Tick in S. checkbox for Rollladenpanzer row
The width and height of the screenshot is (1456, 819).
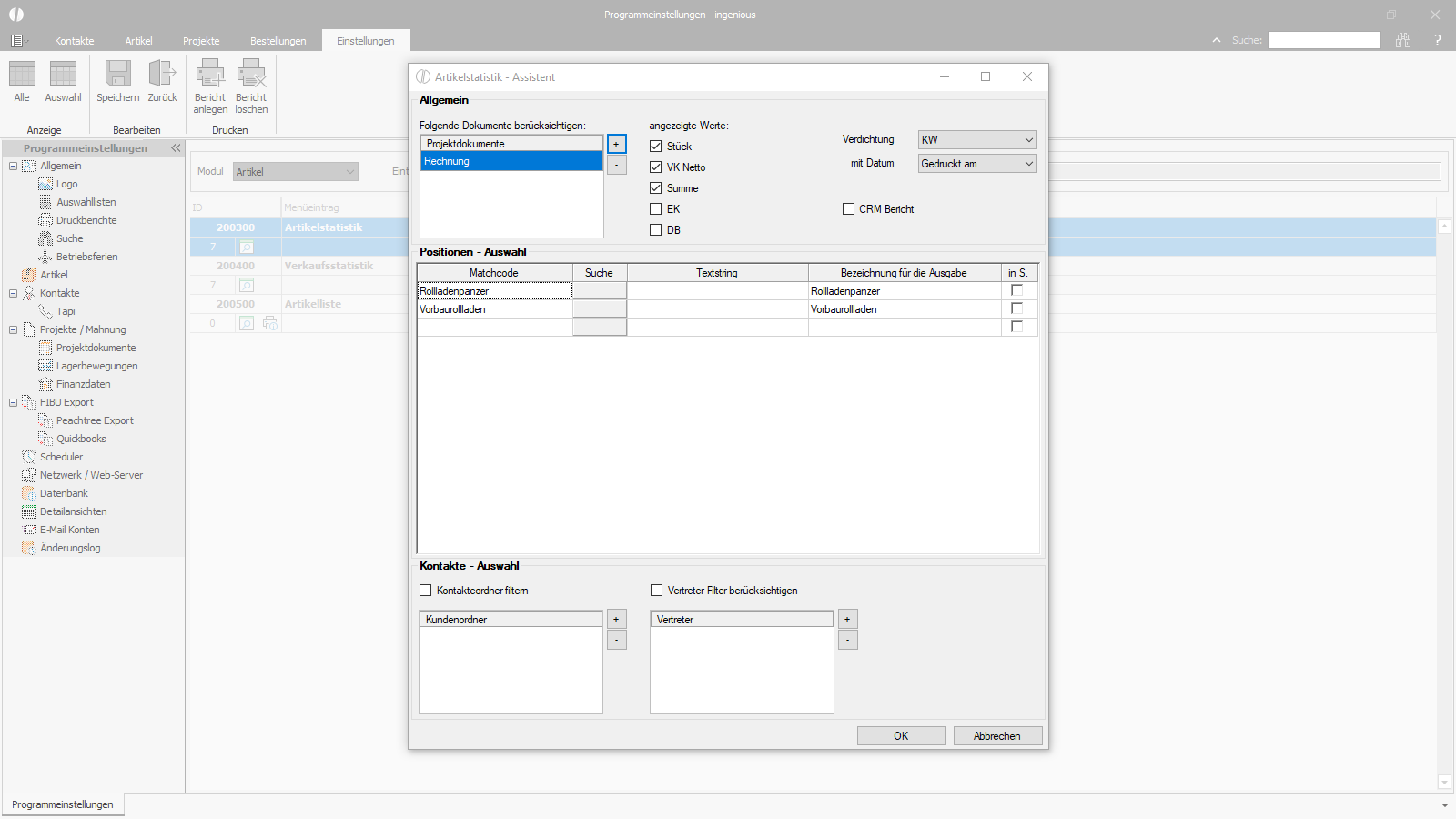click(x=1017, y=290)
